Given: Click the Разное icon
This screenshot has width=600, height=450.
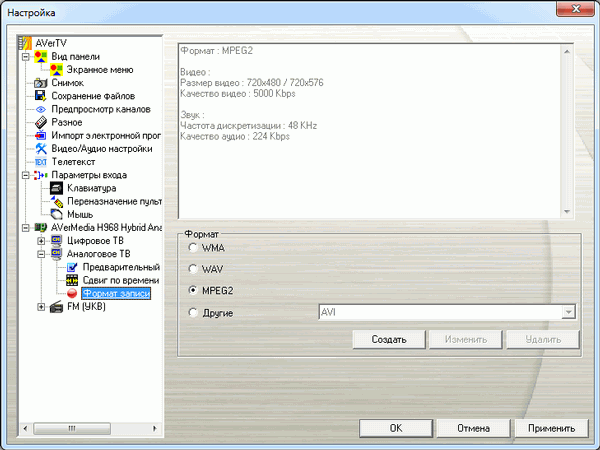Looking at the screenshot, I should [x=41, y=122].
